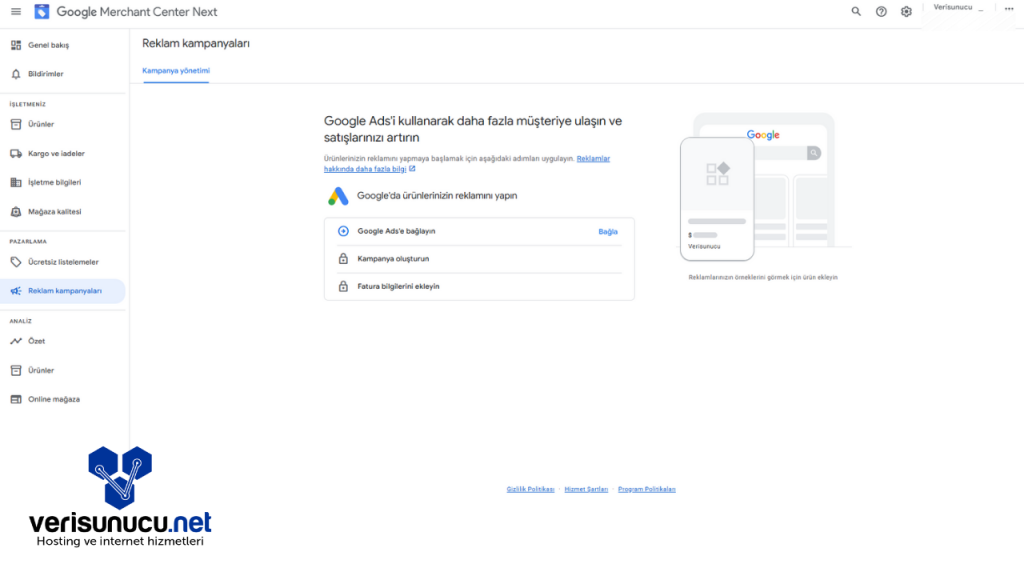The image size is (1024, 576).
Task: Click the Bildirimler bell icon
Action: [16, 74]
